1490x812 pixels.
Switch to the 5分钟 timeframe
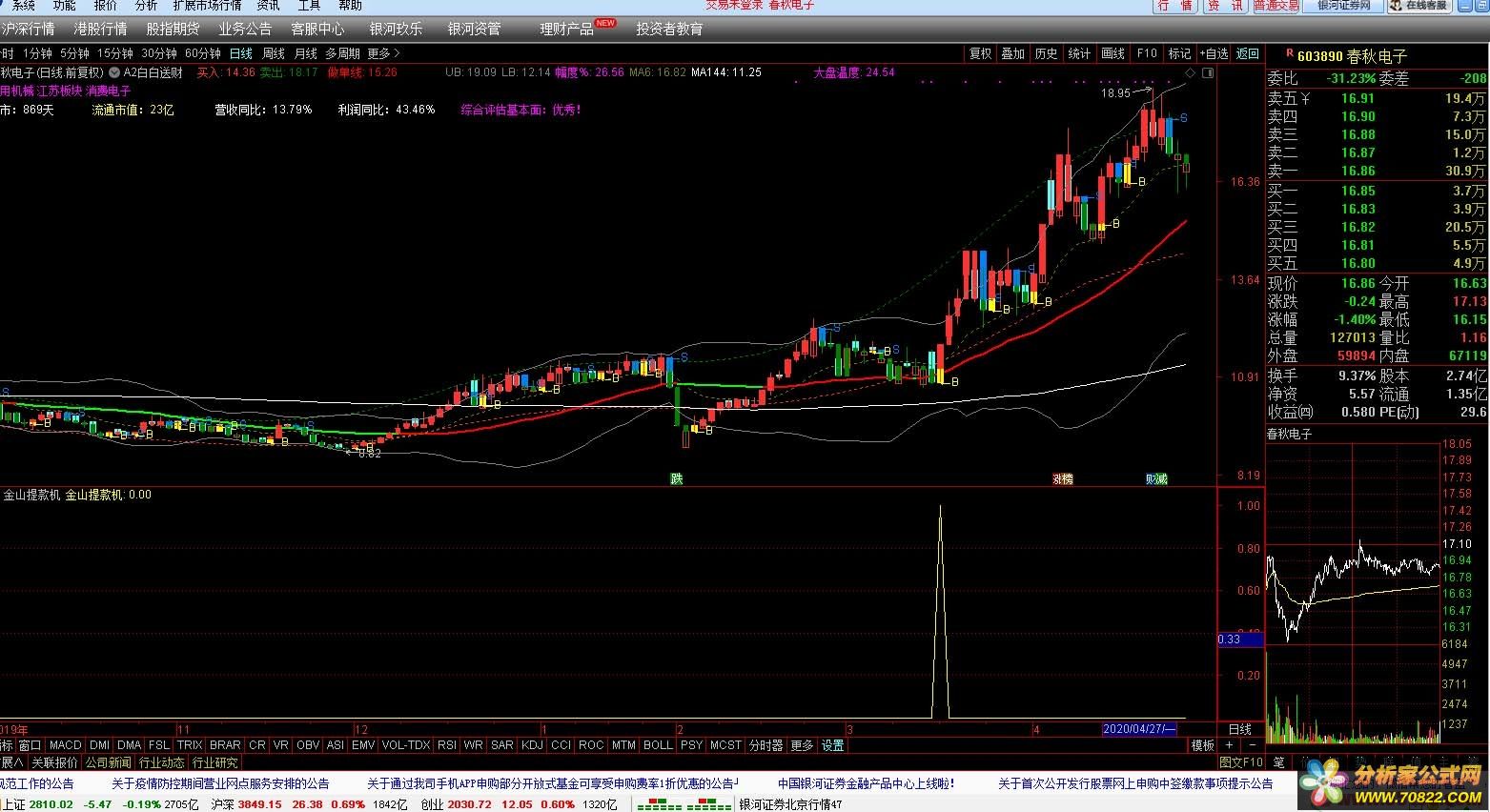tap(74, 53)
